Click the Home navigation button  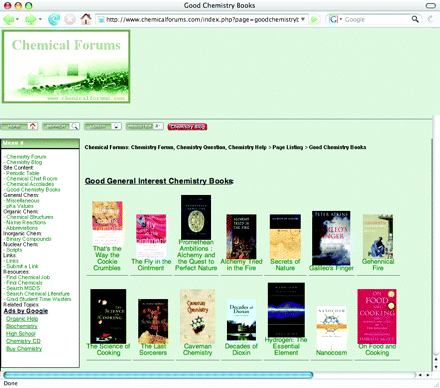[x=19, y=126]
